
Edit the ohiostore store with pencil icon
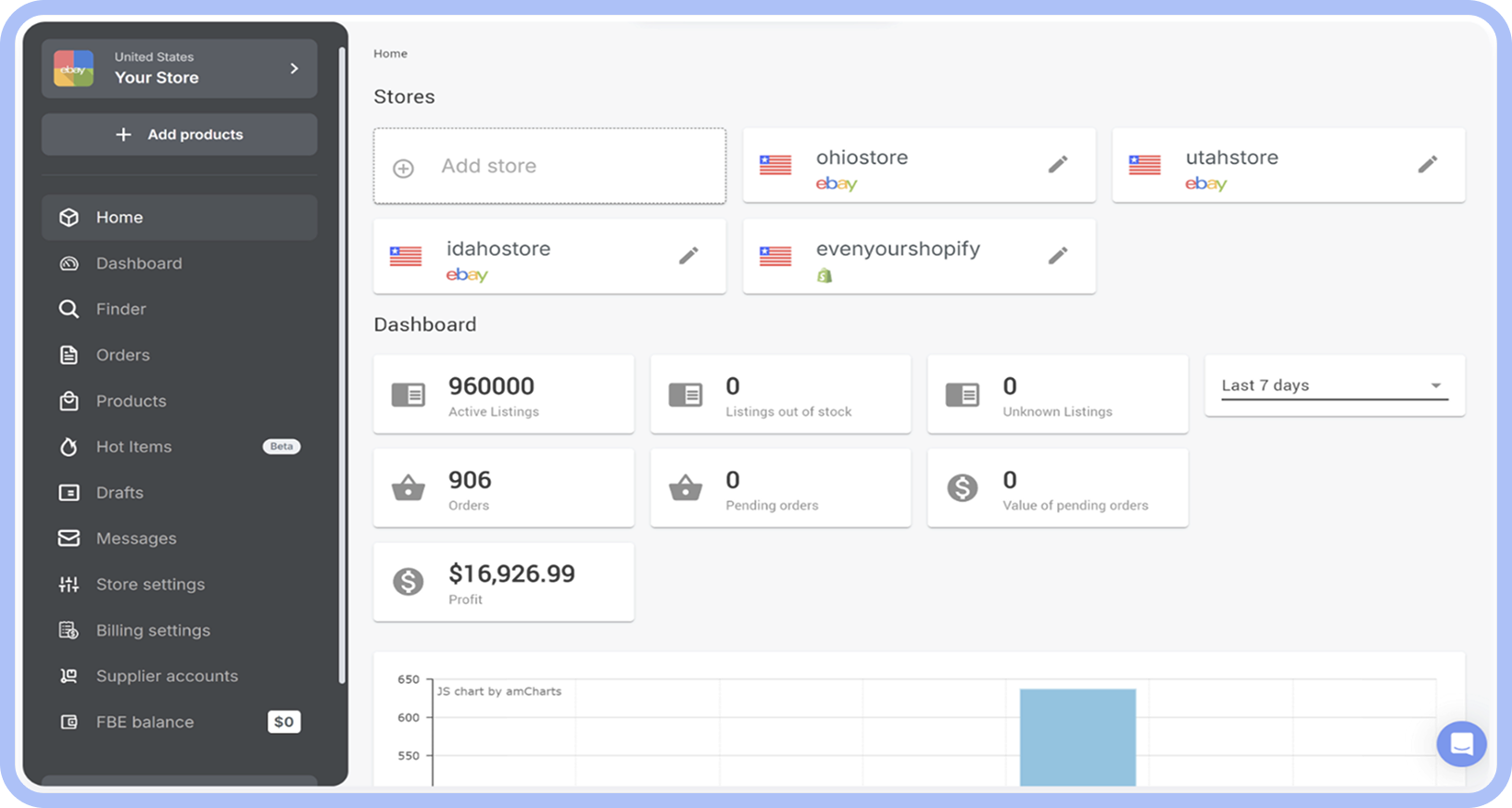(1058, 165)
